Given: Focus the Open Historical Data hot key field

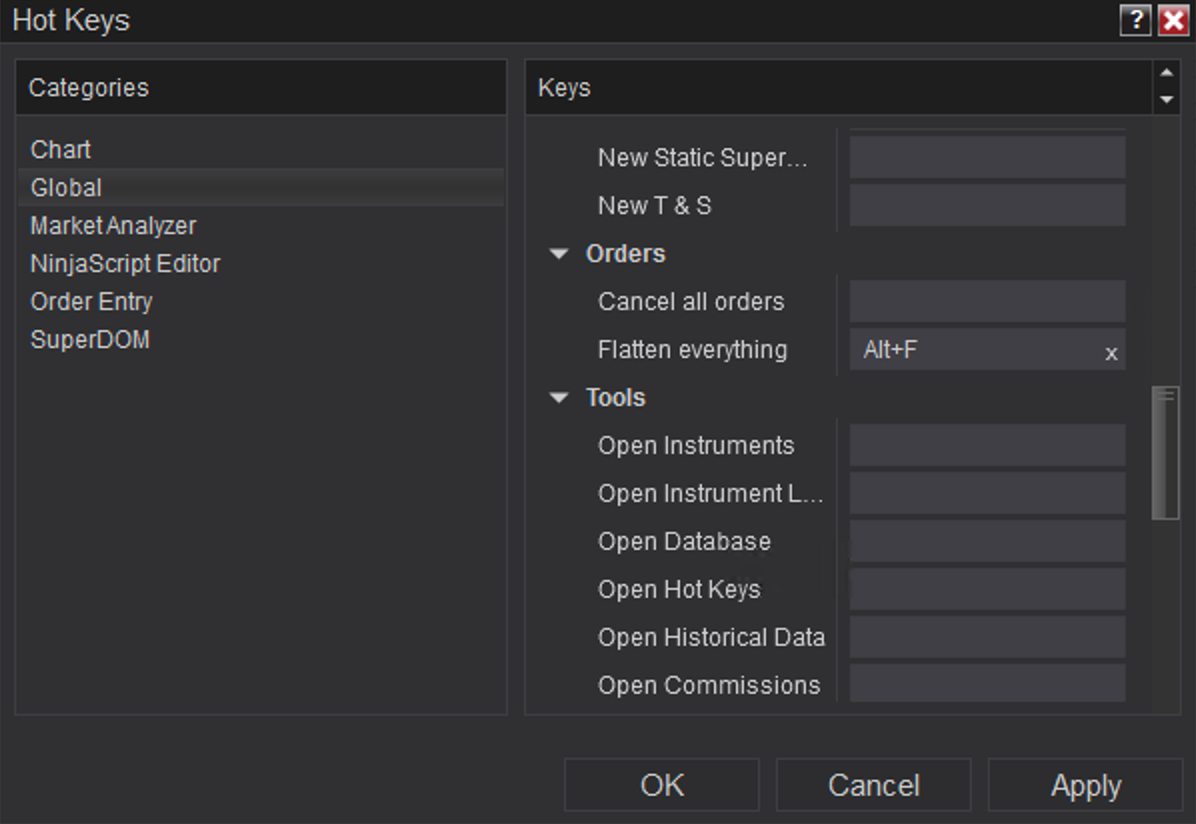Looking at the screenshot, I should pyautogui.click(x=987, y=638).
